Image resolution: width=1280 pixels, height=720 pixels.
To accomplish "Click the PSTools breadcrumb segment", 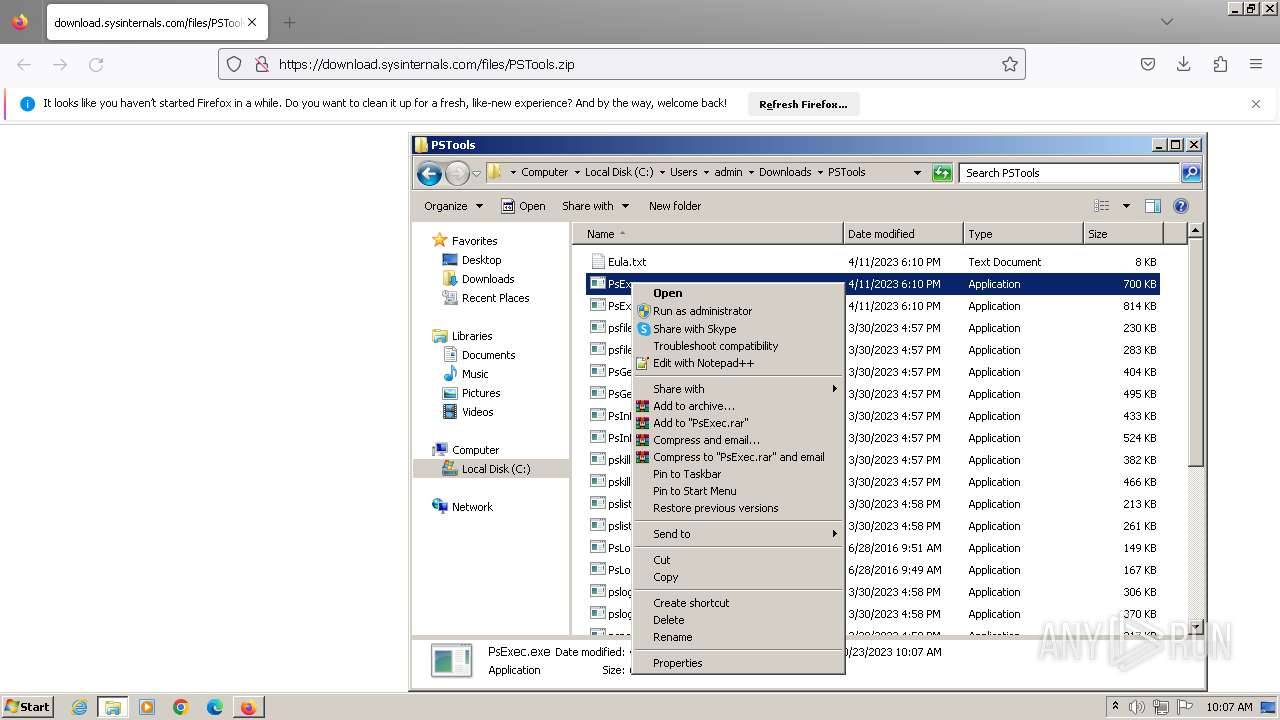I will coord(847,172).
